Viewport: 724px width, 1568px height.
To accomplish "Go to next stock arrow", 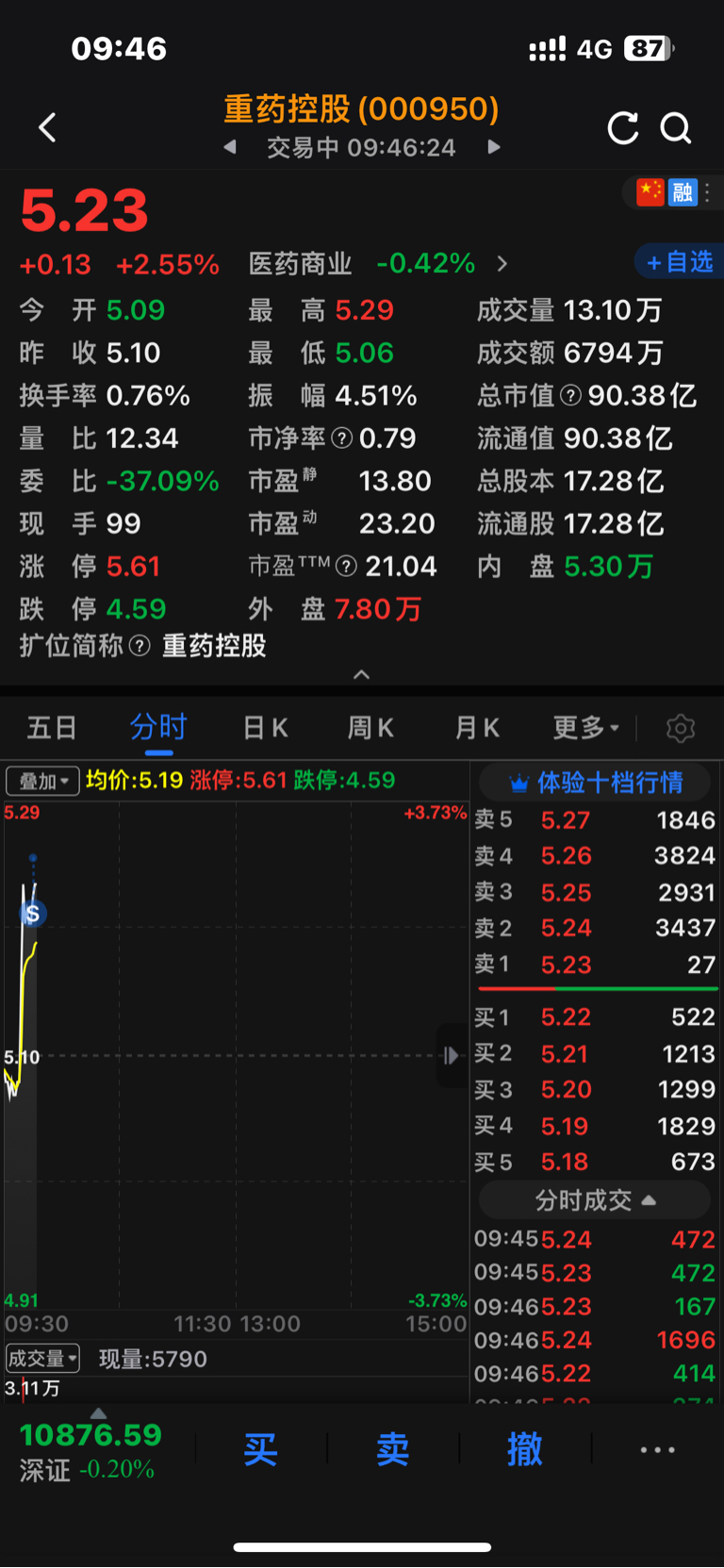I will [493, 147].
